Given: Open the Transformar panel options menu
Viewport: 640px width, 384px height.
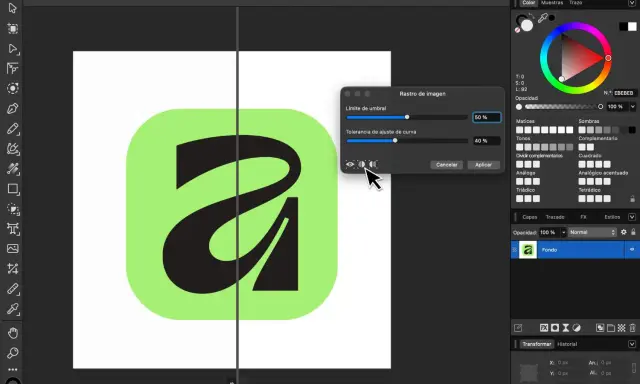Looking at the screenshot, I should 631,344.
